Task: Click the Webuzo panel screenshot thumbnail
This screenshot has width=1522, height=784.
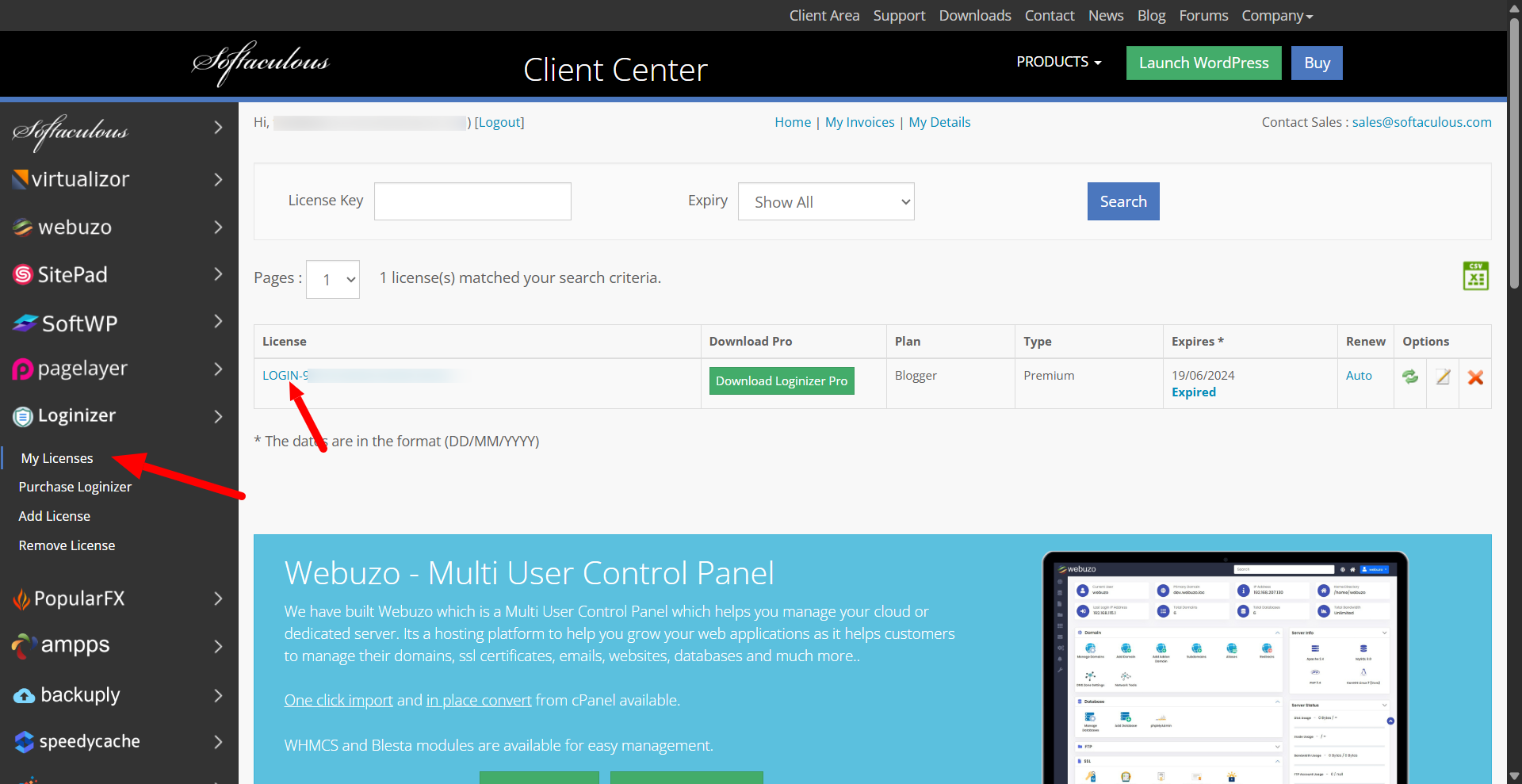Action: pyautogui.click(x=1225, y=667)
